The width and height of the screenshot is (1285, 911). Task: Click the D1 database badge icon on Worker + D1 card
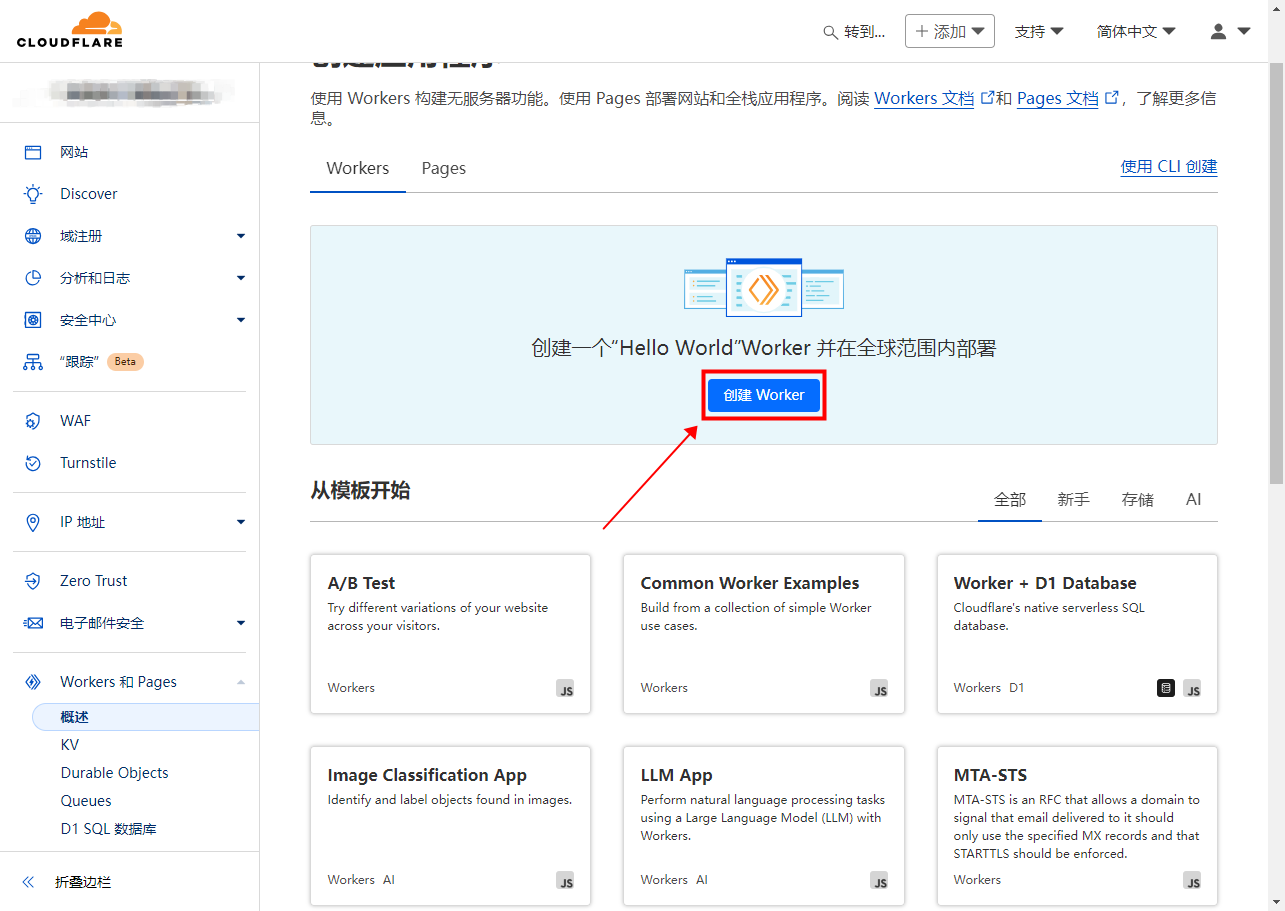1166,688
